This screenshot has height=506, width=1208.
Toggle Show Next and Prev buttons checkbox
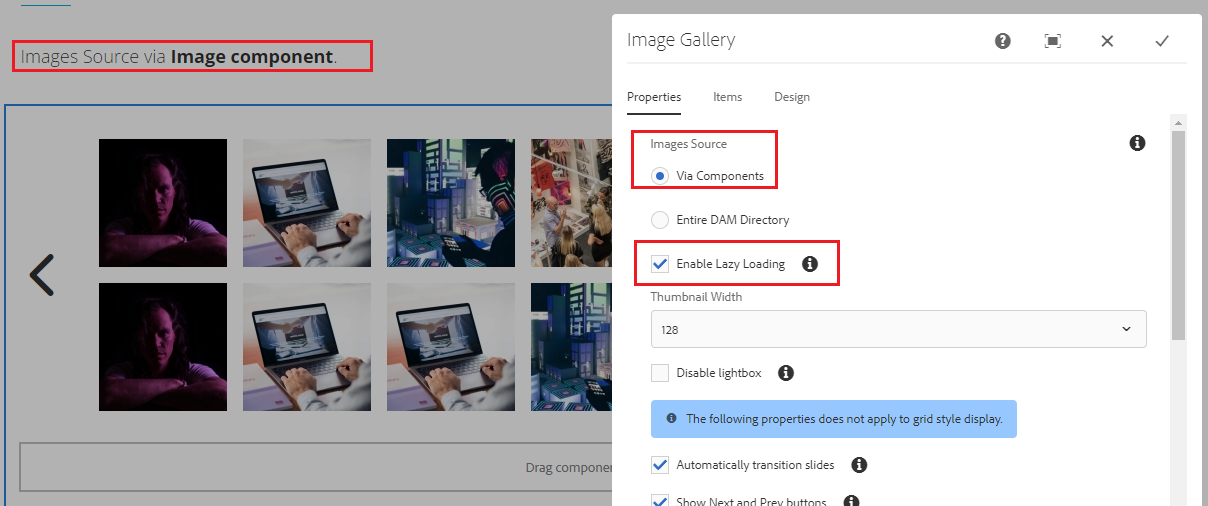tap(660, 500)
